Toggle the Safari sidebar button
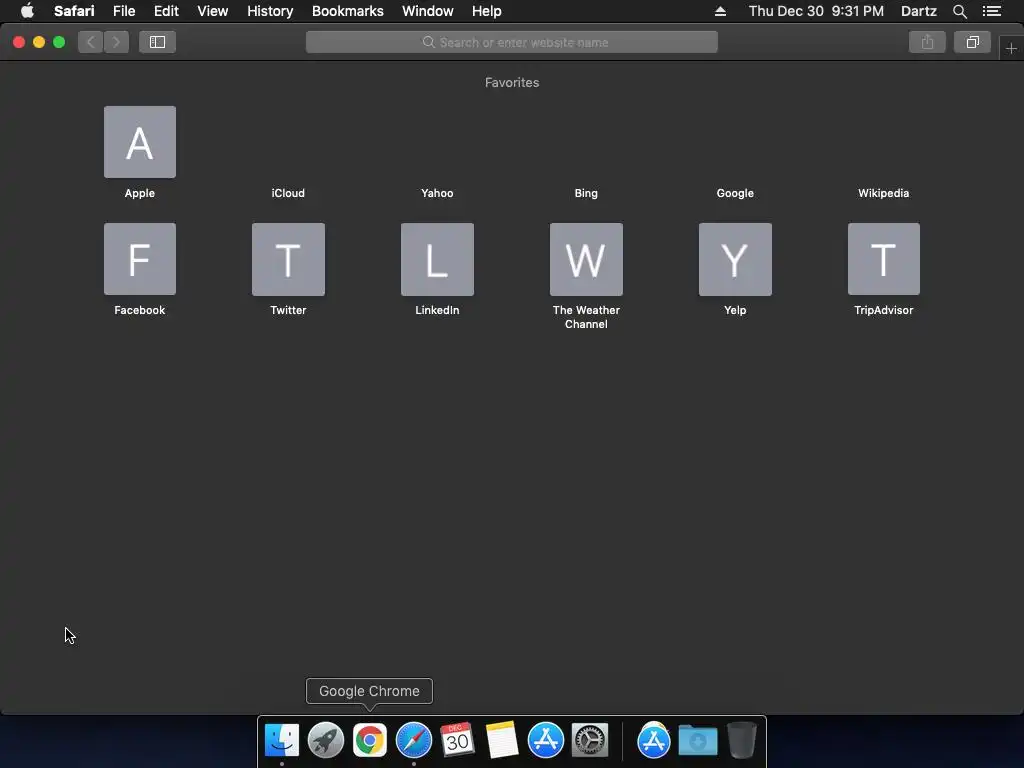Screen dimensions: 1024x768 (157, 42)
